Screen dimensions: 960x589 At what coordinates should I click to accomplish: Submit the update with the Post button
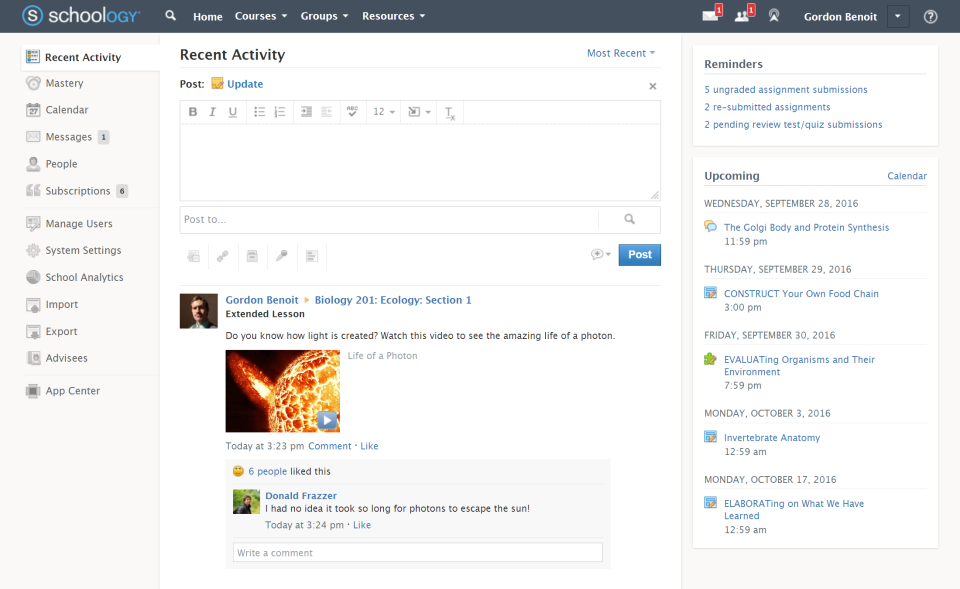(639, 255)
